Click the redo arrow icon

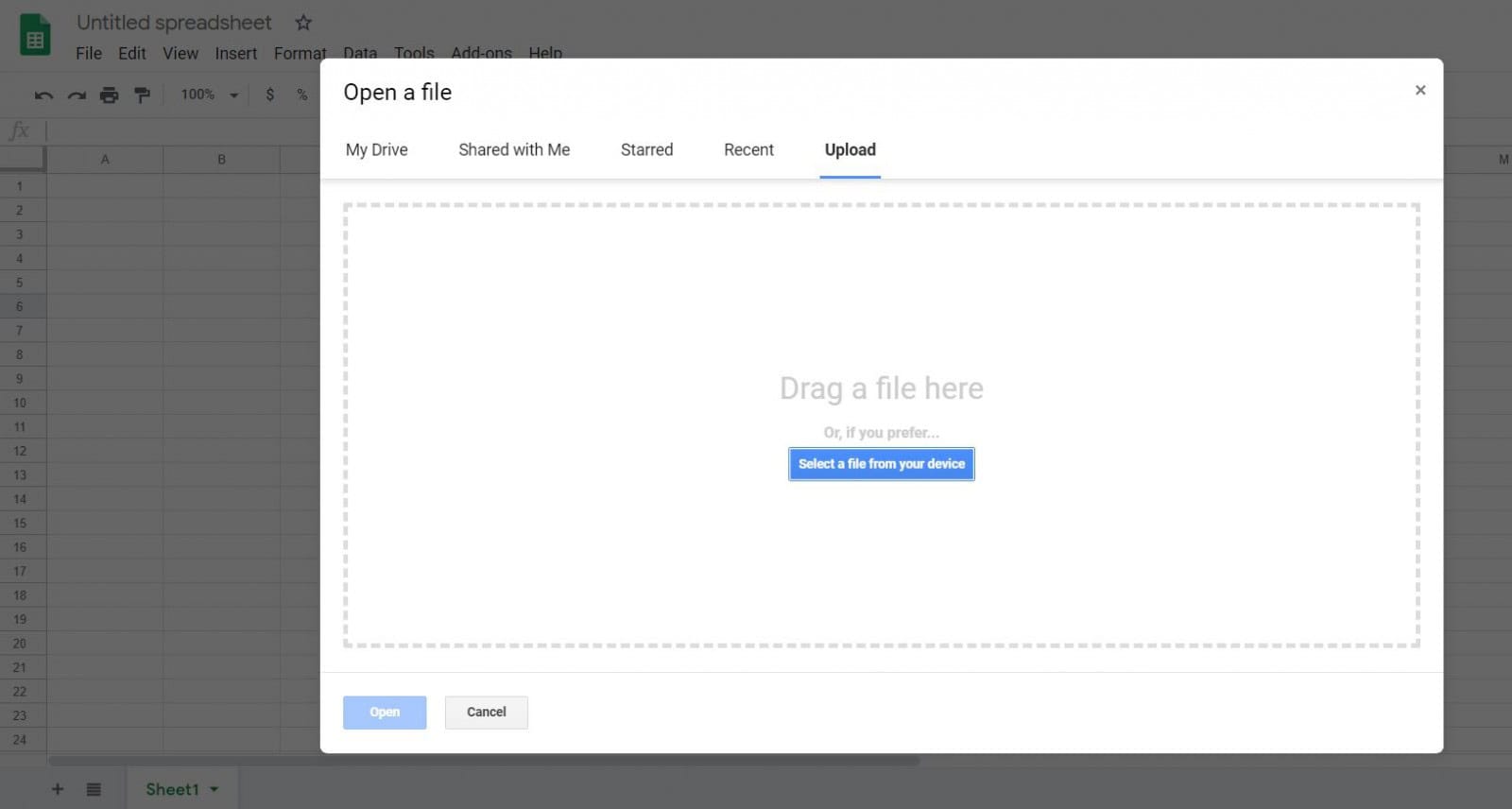[77, 95]
